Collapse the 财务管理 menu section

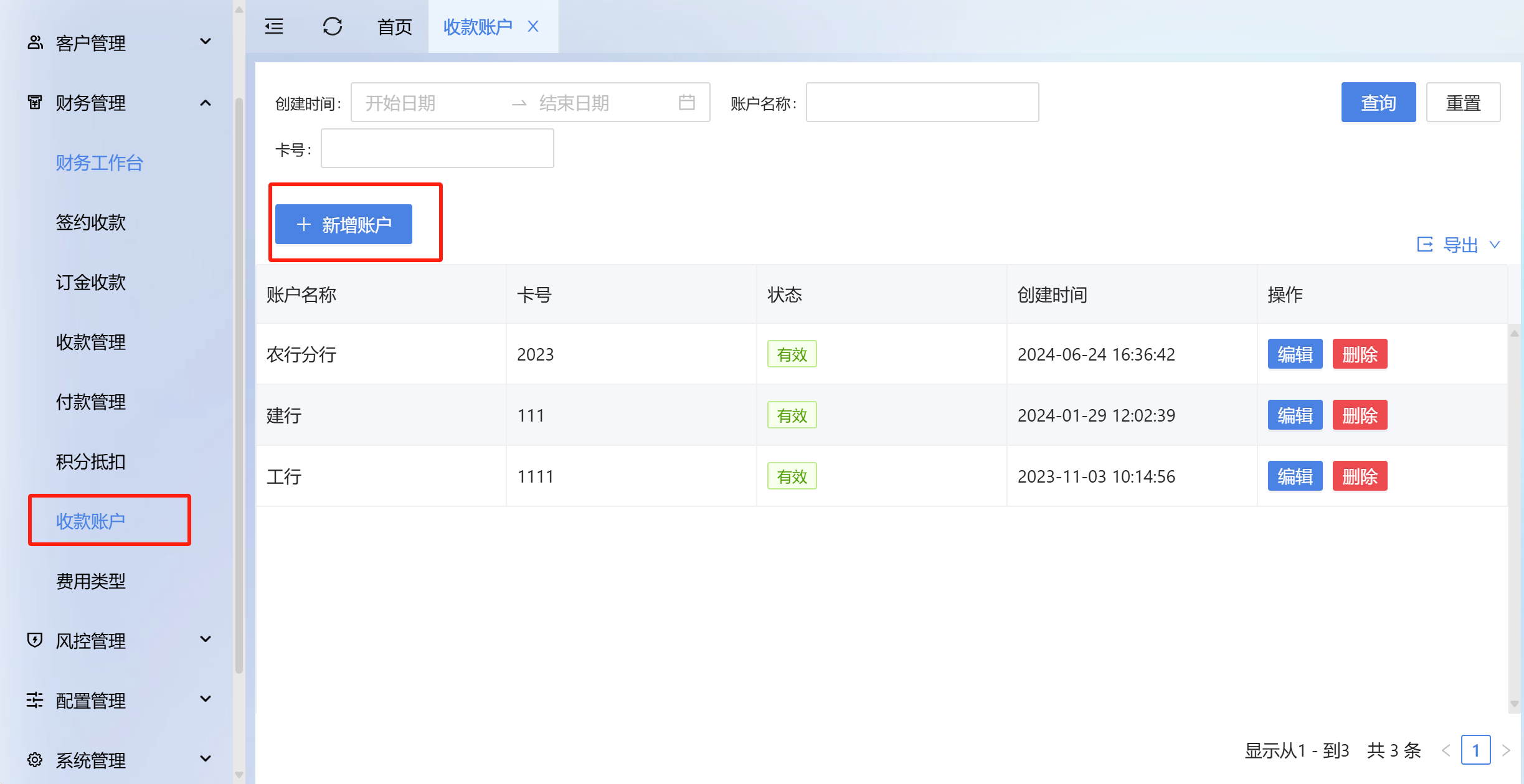(206, 103)
